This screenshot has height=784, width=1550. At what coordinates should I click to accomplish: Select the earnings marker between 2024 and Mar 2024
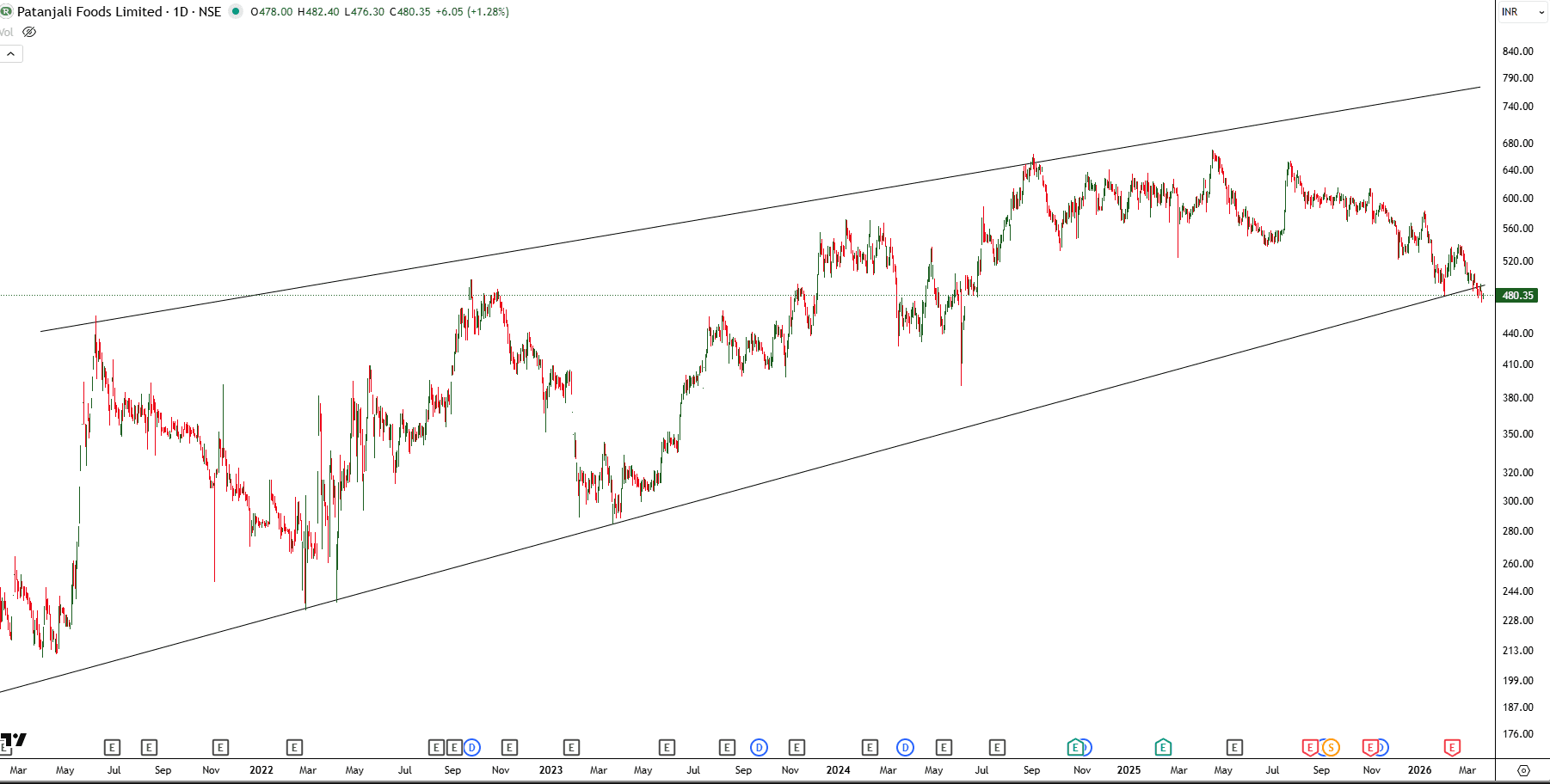(870, 748)
